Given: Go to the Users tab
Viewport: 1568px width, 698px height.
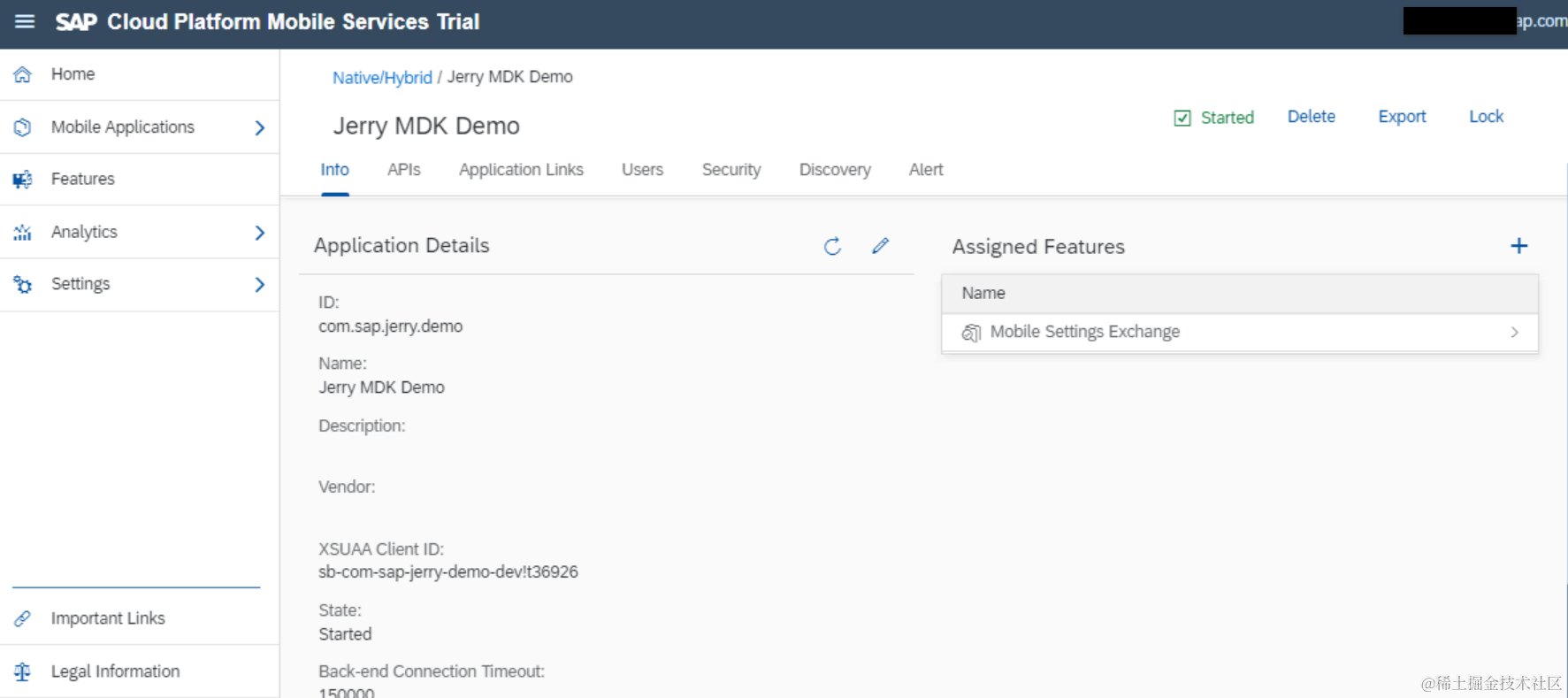Looking at the screenshot, I should click(642, 170).
